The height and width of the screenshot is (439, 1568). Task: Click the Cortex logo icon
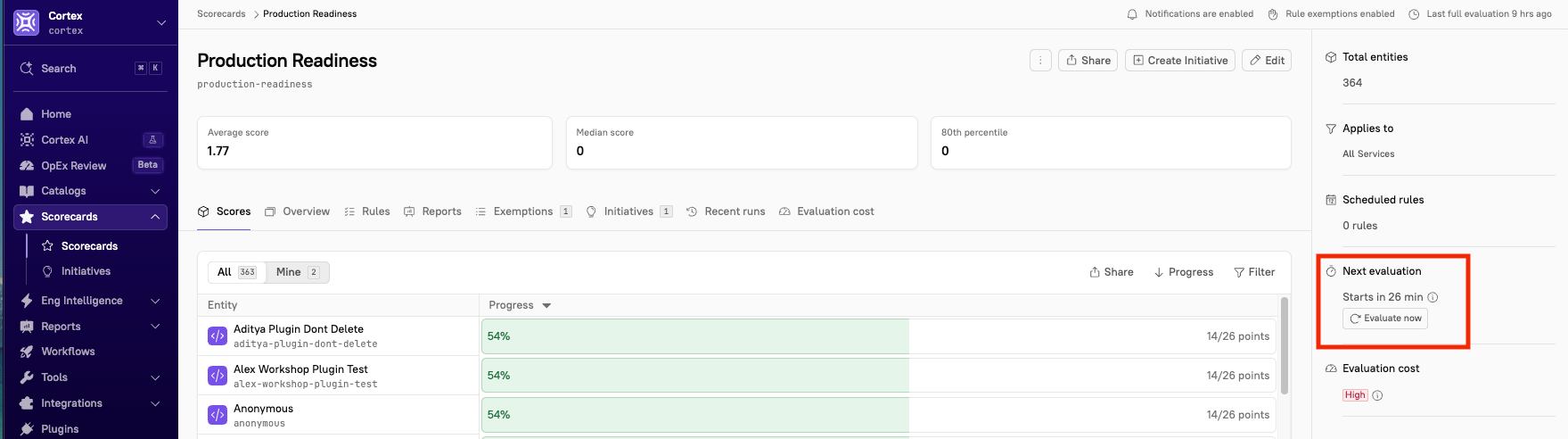(26, 22)
